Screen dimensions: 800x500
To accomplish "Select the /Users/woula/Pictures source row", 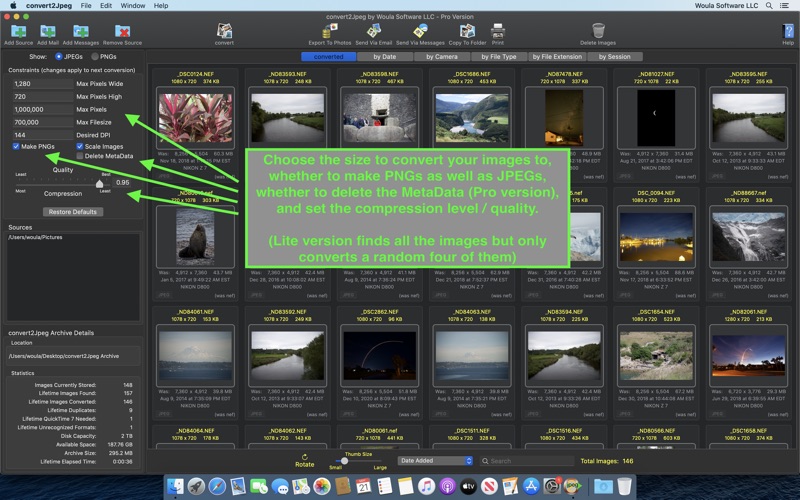I will [73, 237].
